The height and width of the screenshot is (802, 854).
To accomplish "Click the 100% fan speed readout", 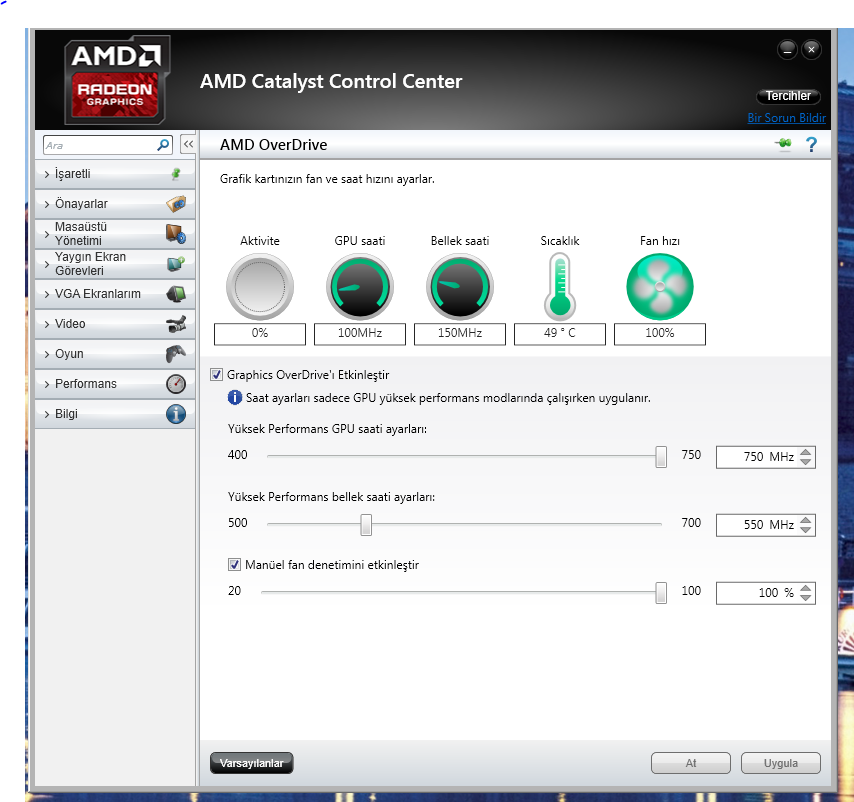I will (660, 334).
